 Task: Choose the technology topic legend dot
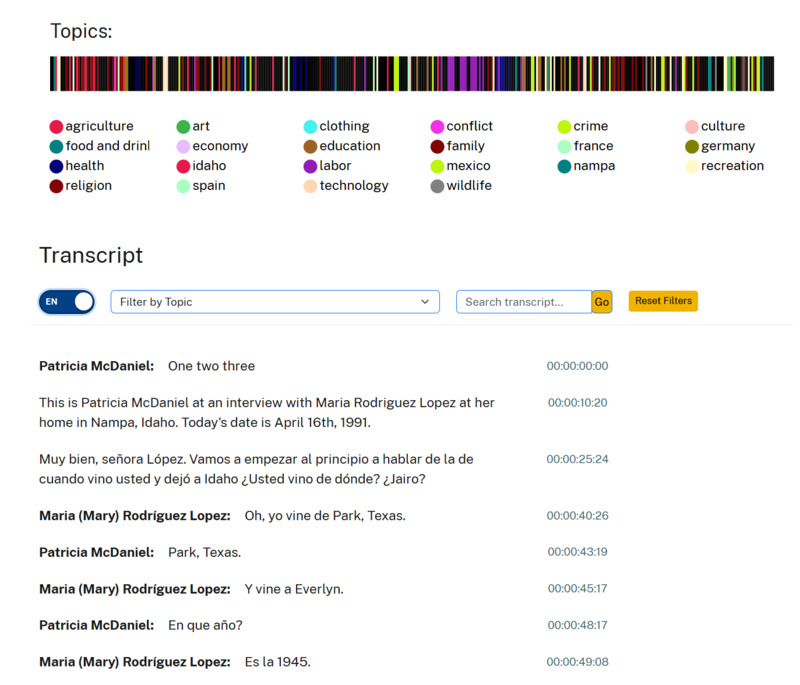coord(310,186)
